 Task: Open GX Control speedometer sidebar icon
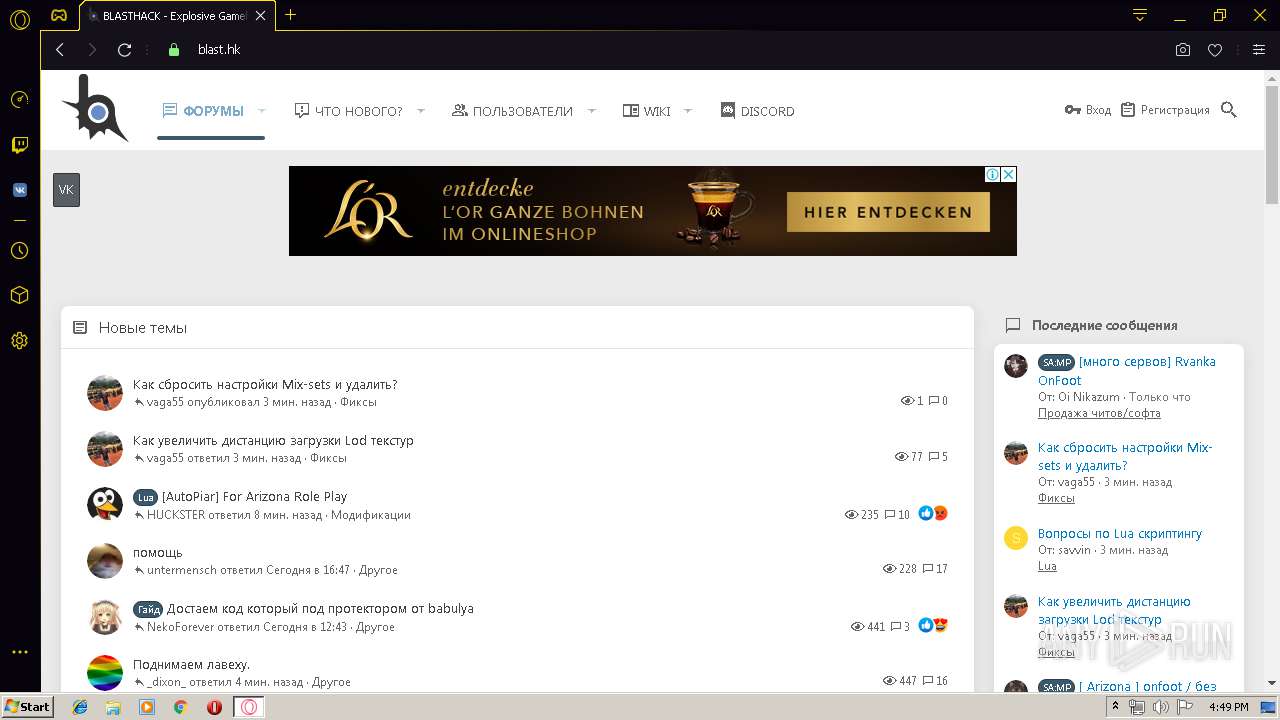click(19, 100)
